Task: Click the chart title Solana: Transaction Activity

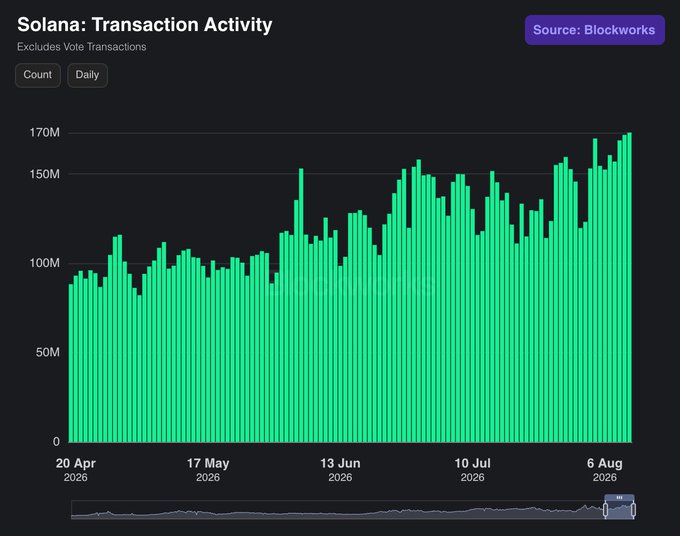Action: [145, 25]
